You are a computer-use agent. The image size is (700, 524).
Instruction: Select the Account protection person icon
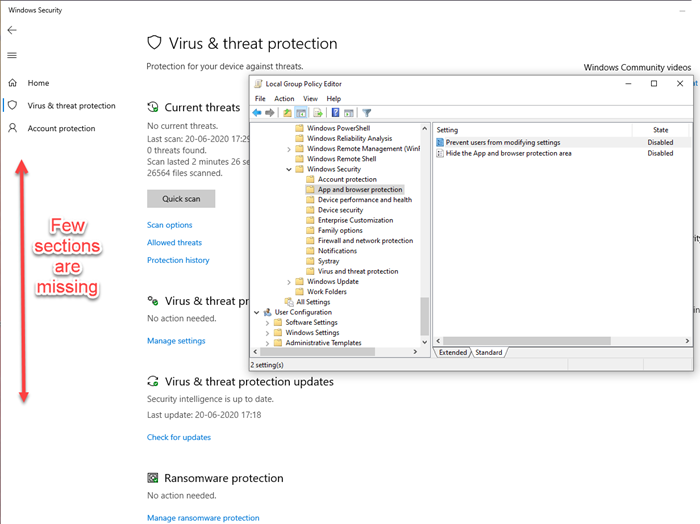click(12, 128)
